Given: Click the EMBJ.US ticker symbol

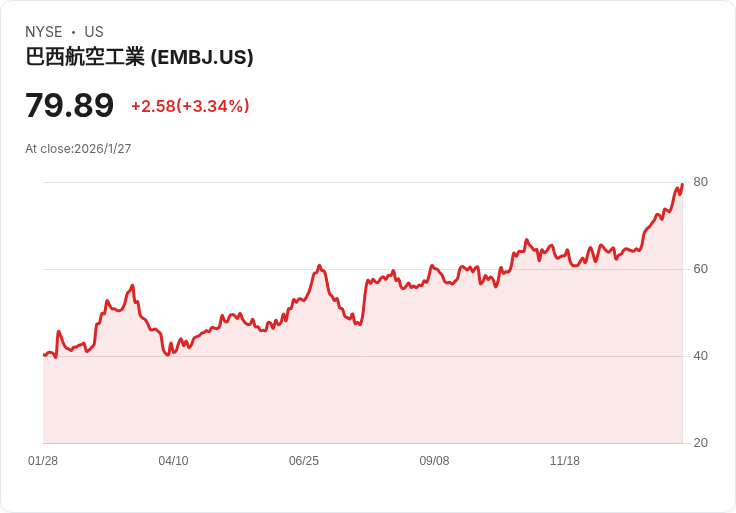Looking at the screenshot, I should pos(201,57).
